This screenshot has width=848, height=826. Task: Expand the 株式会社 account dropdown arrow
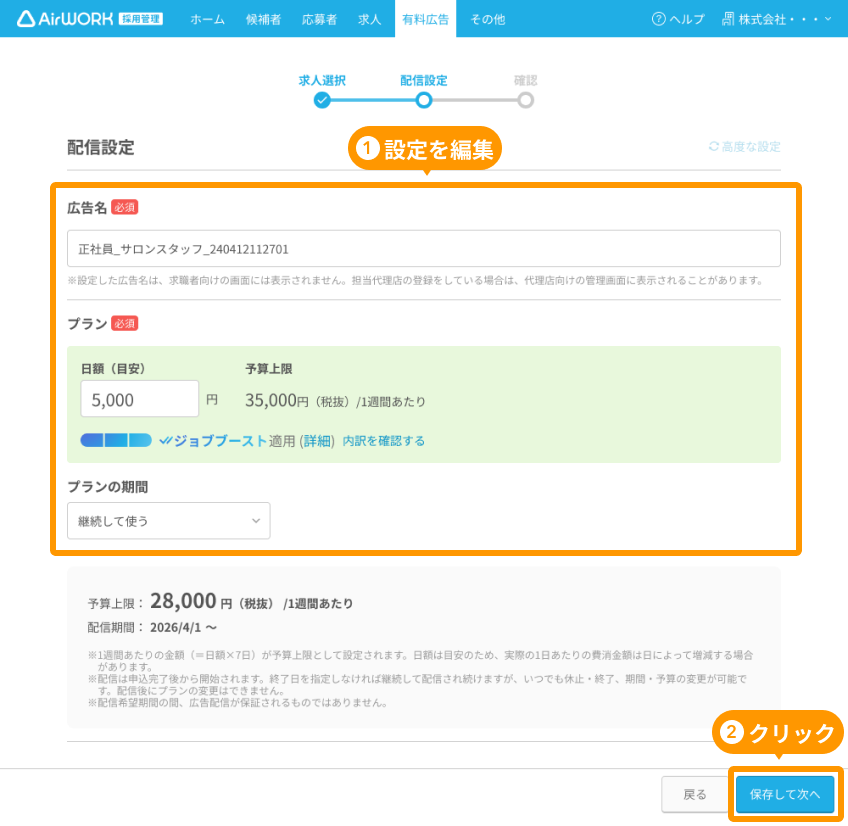pos(828,19)
